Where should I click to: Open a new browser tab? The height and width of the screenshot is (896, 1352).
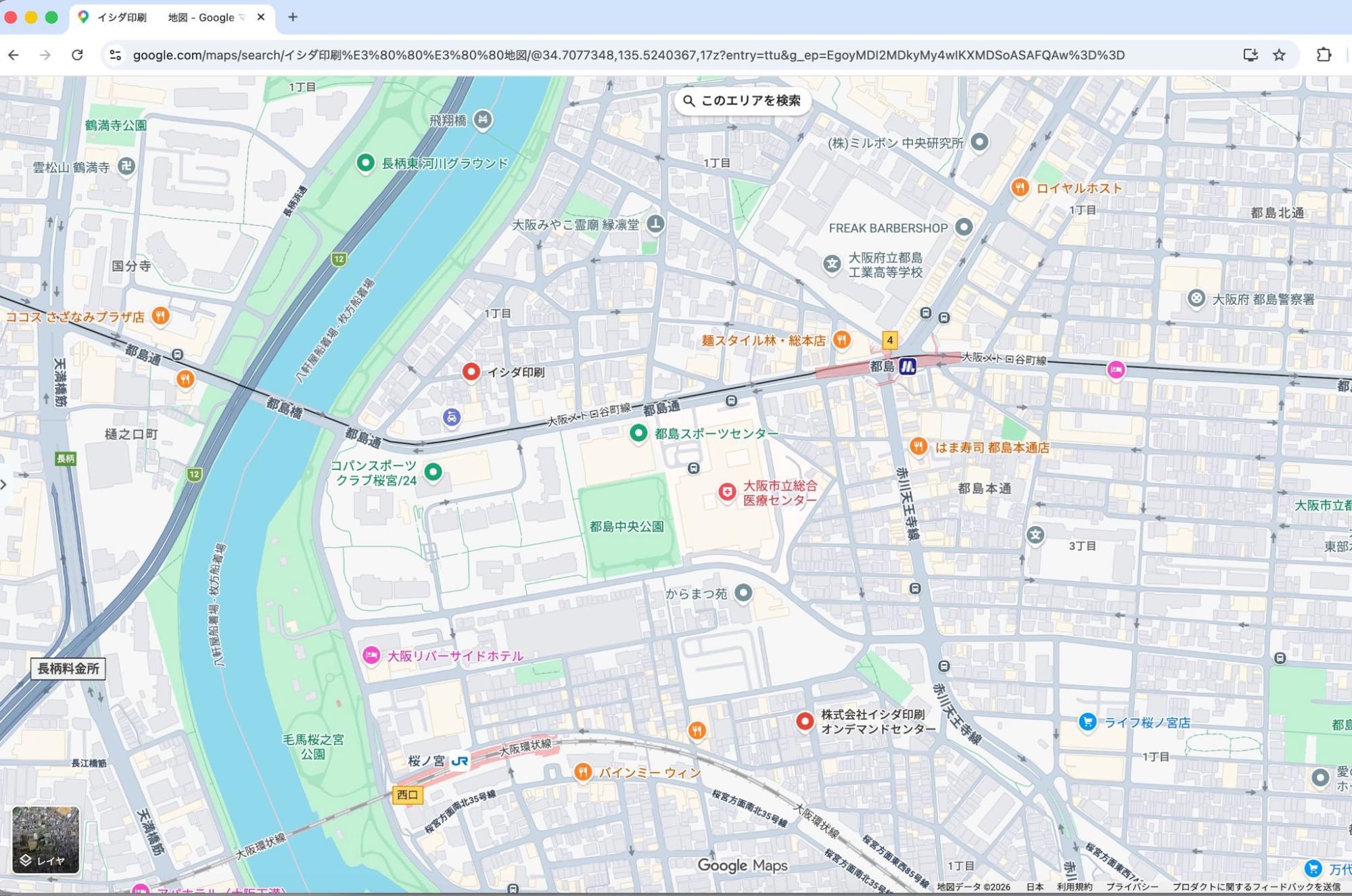[x=293, y=17]
